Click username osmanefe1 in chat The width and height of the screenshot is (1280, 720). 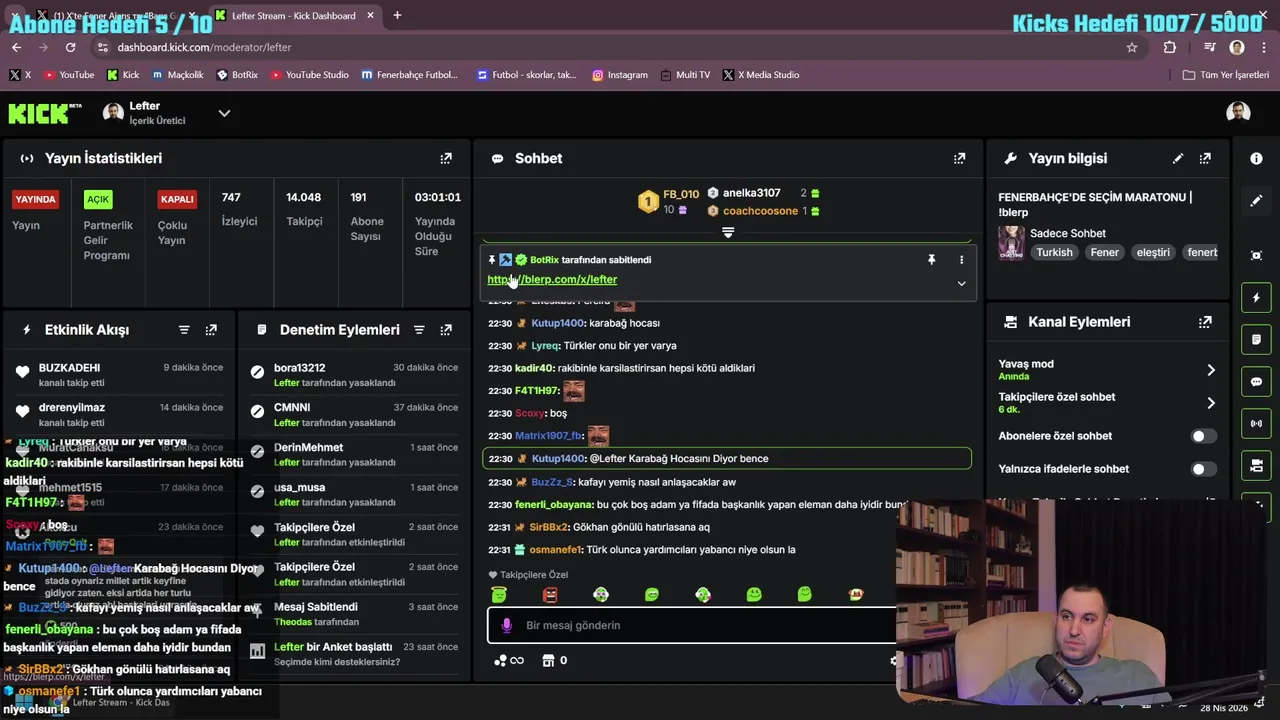tap(555, 550)
